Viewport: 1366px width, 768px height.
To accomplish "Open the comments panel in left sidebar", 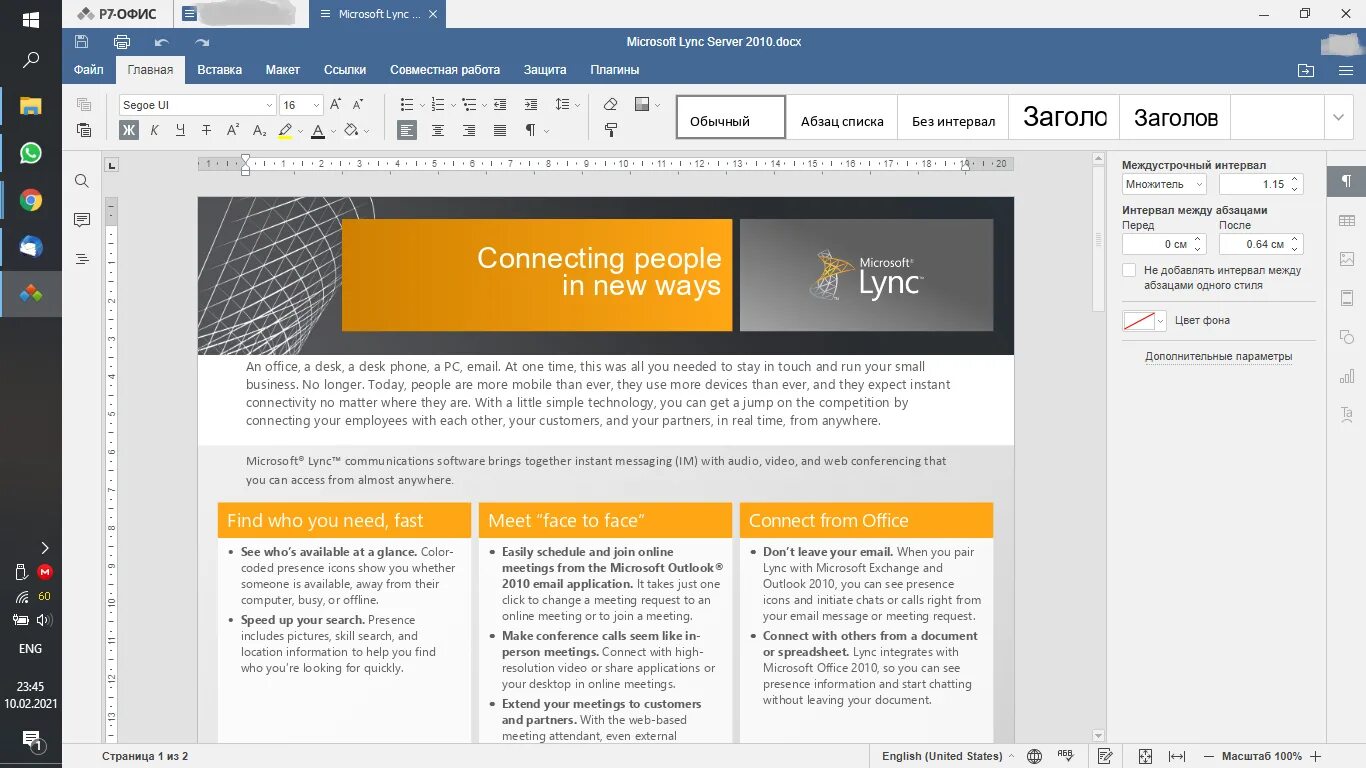I will pos(82,220).
